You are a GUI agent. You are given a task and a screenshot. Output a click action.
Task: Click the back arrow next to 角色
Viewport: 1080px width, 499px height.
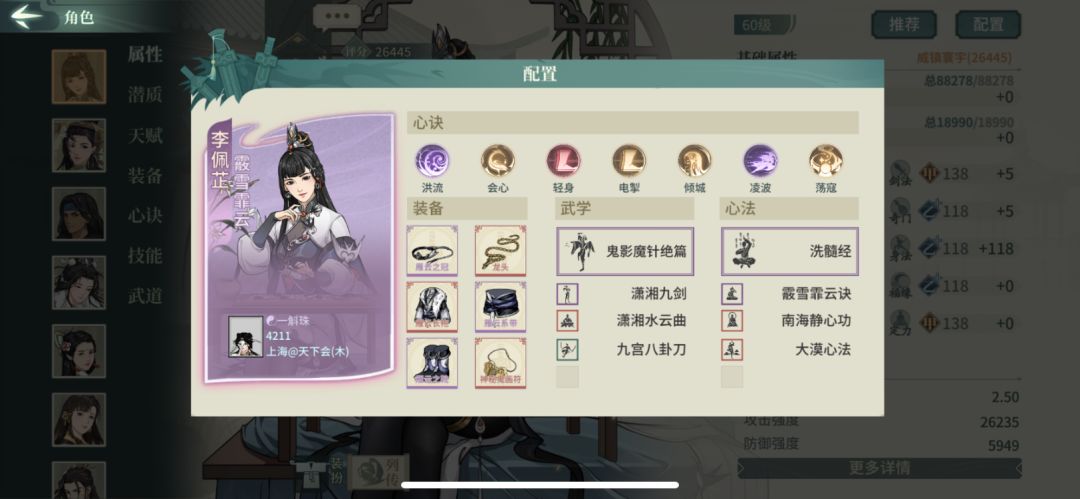coord(27,17)
